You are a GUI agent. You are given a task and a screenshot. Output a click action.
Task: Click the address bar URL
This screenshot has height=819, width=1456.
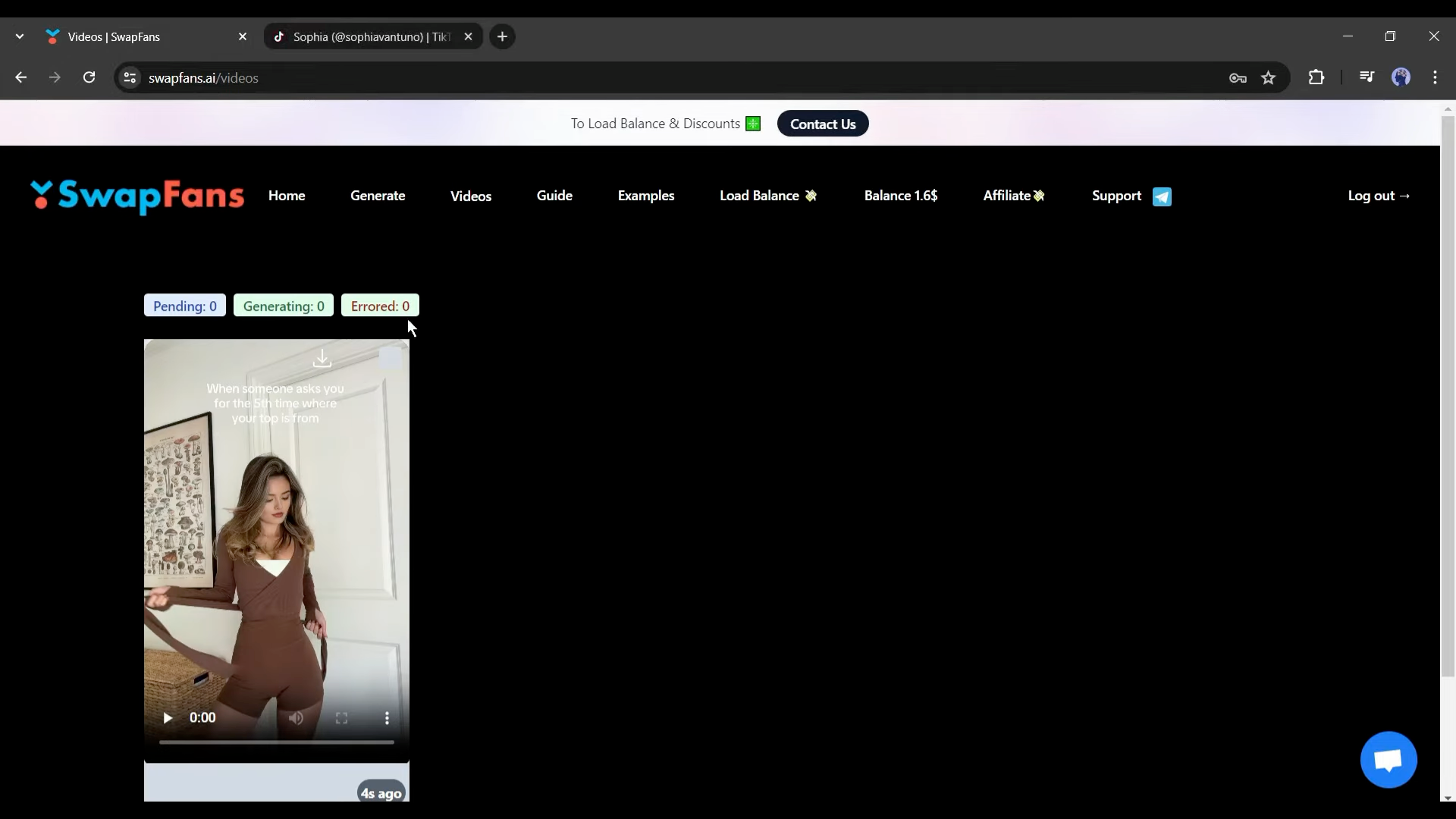pyautogui.click(x=203, y=78)
